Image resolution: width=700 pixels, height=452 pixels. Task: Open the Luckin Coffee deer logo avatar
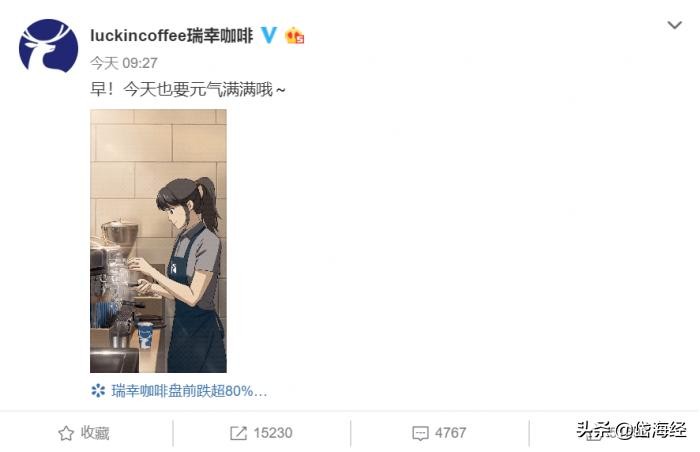pos(48,46)
